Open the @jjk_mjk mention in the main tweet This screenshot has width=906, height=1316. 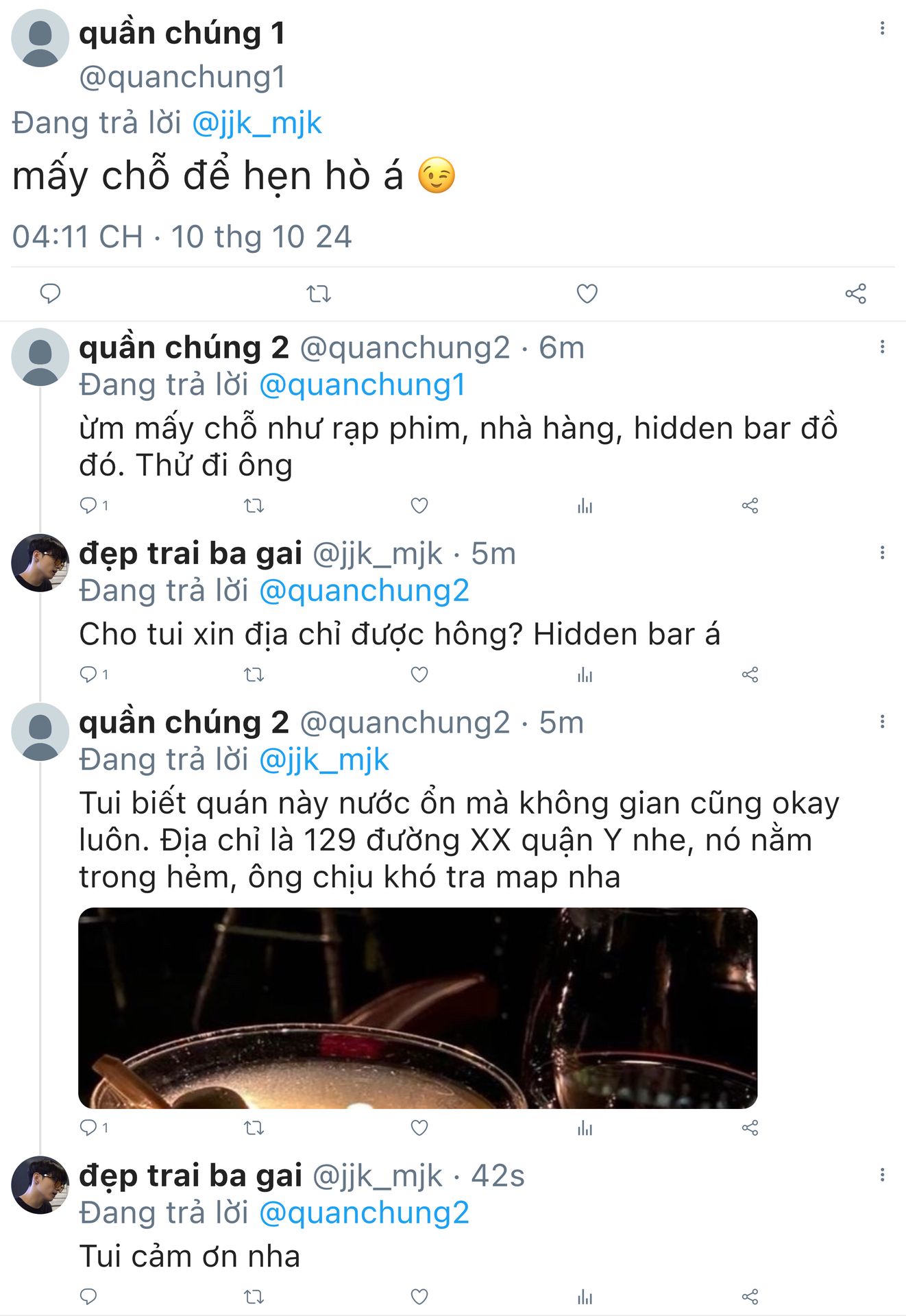pos(257,123)
